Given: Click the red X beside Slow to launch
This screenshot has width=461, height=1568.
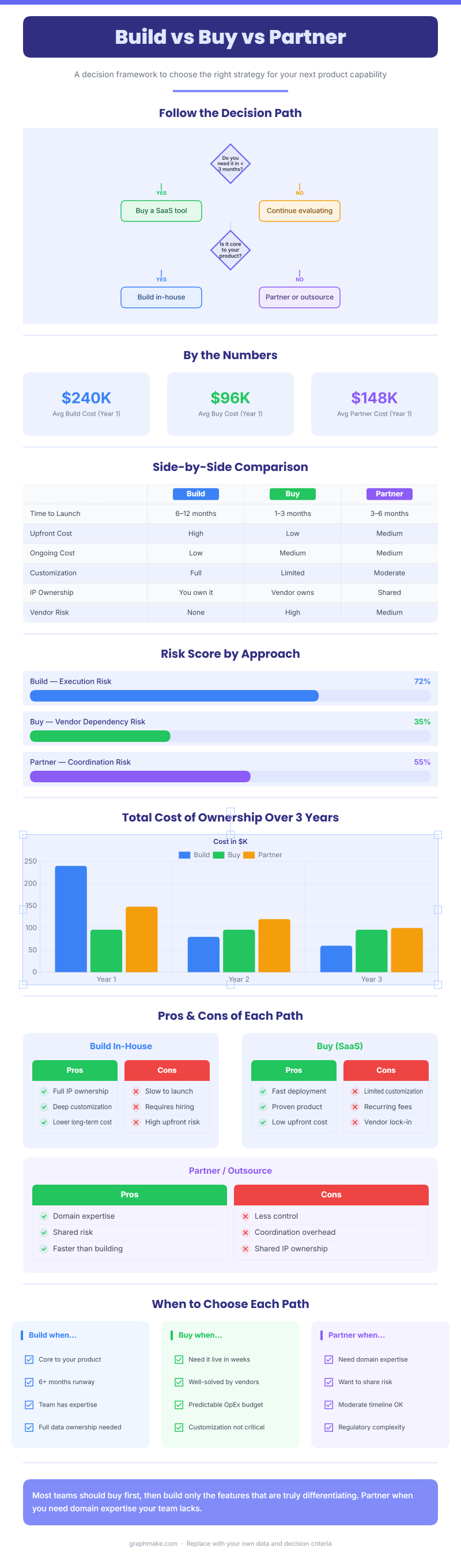Looking at the screenshot, I should point(136,1091).
